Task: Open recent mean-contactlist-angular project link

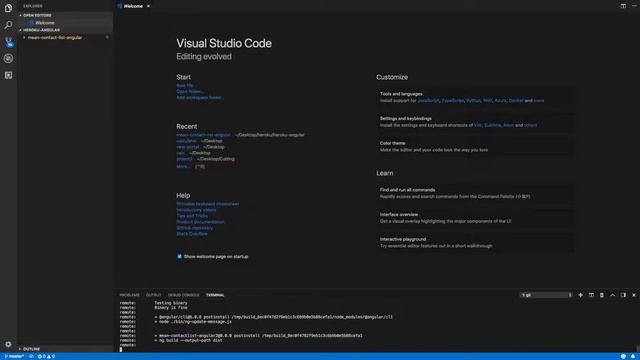Action: pyautogui.click(x=203, y=135)
